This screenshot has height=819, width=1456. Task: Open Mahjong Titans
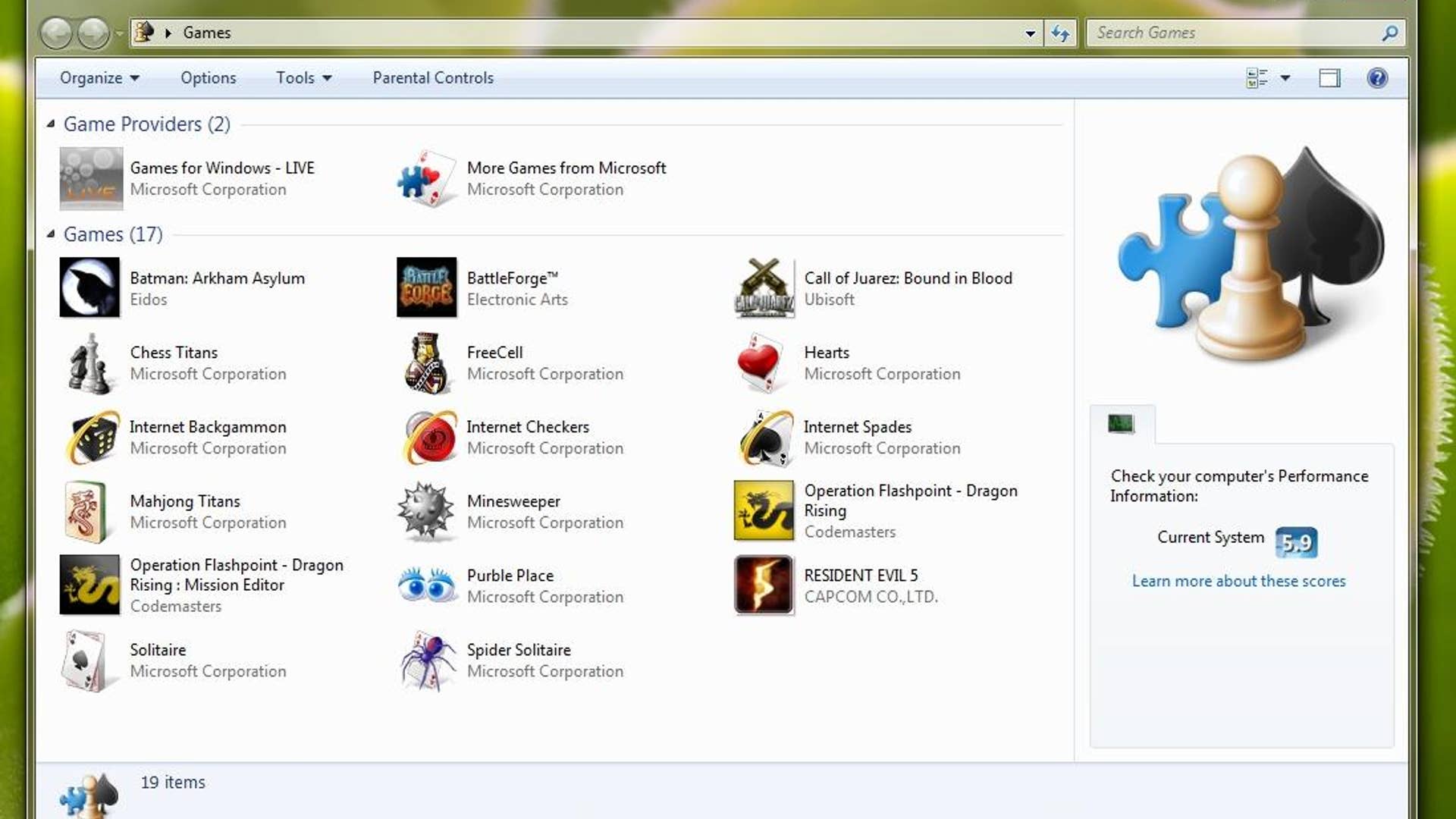[184, 501]
